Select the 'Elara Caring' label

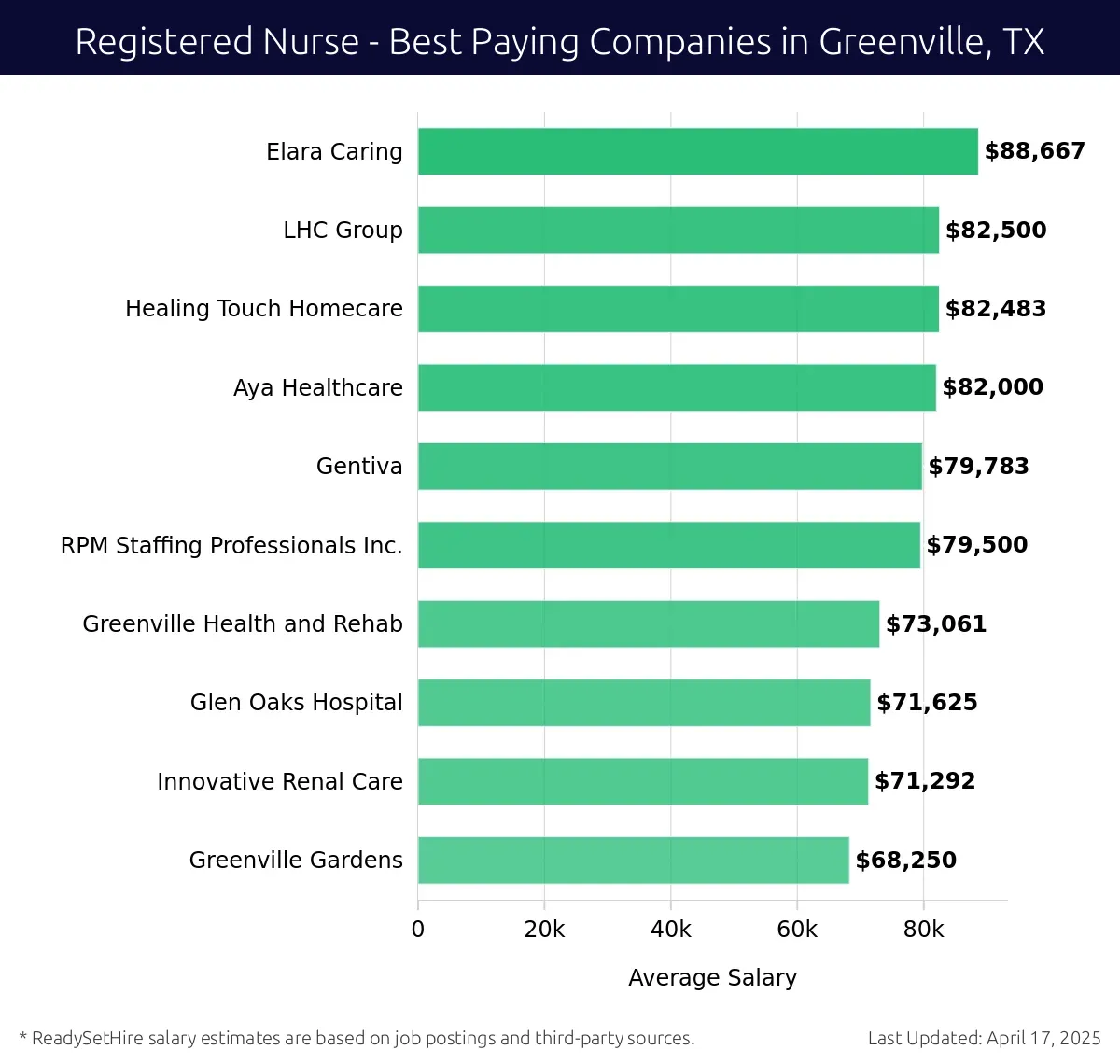point(334,151)
